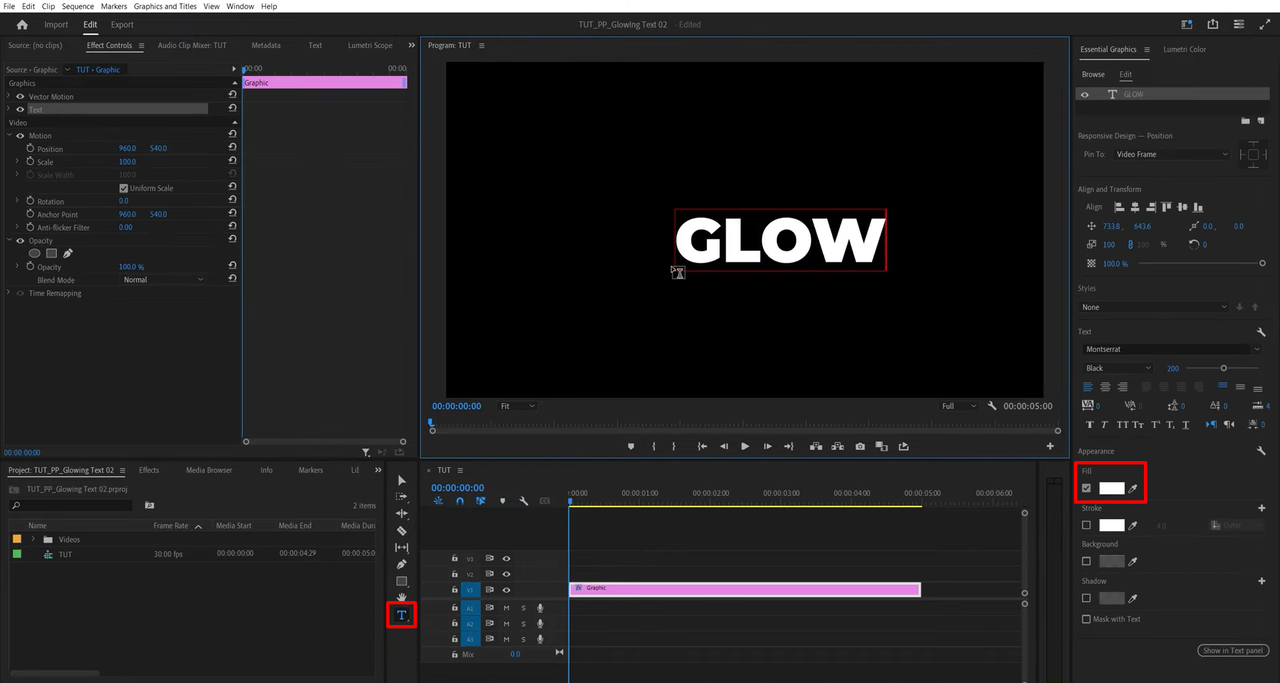Hide the GLOW layer eye icon
Screen dimensions: 1280x683
(x=1085, y=94)
